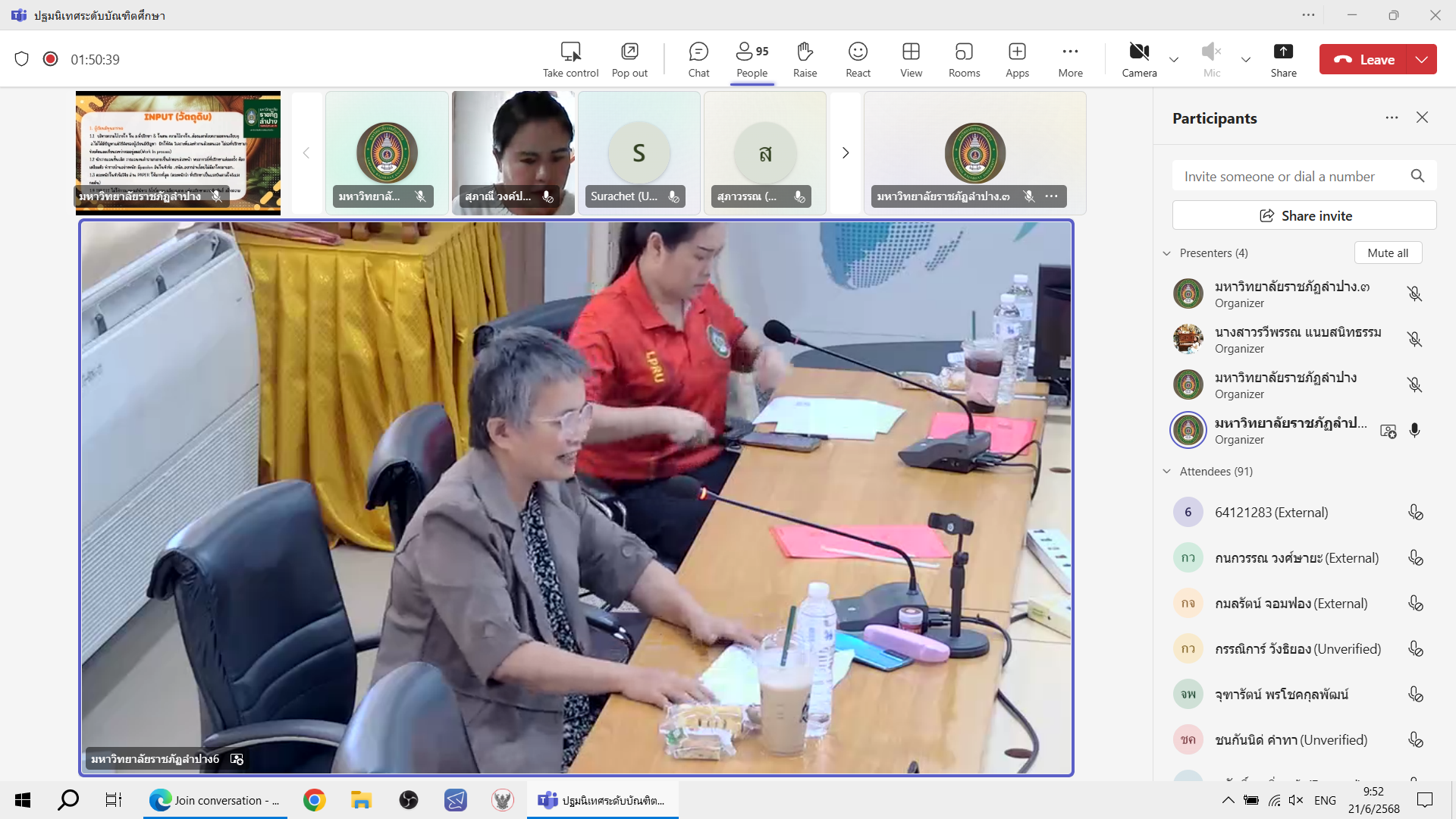Open OBS Studio from taskbar

pyautogui.click(x=408, y=800)
